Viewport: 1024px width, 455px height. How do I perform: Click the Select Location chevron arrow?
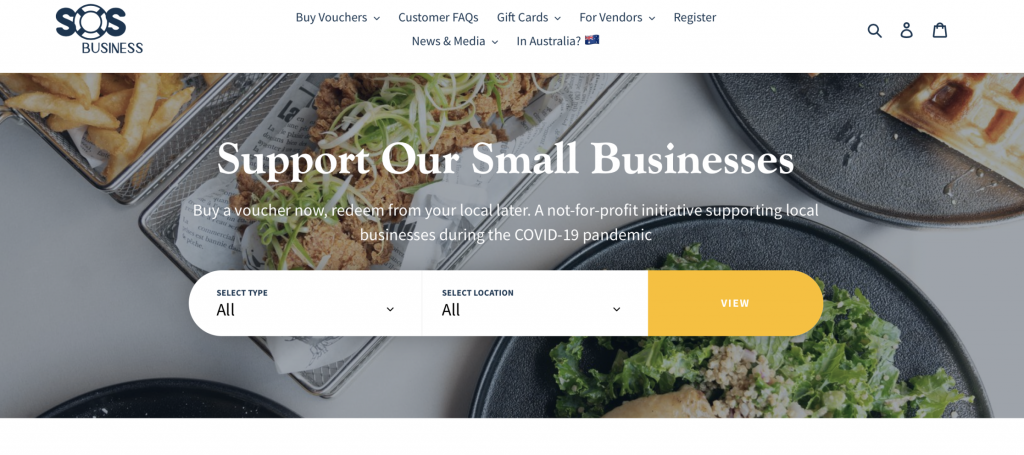pos(616,309)
